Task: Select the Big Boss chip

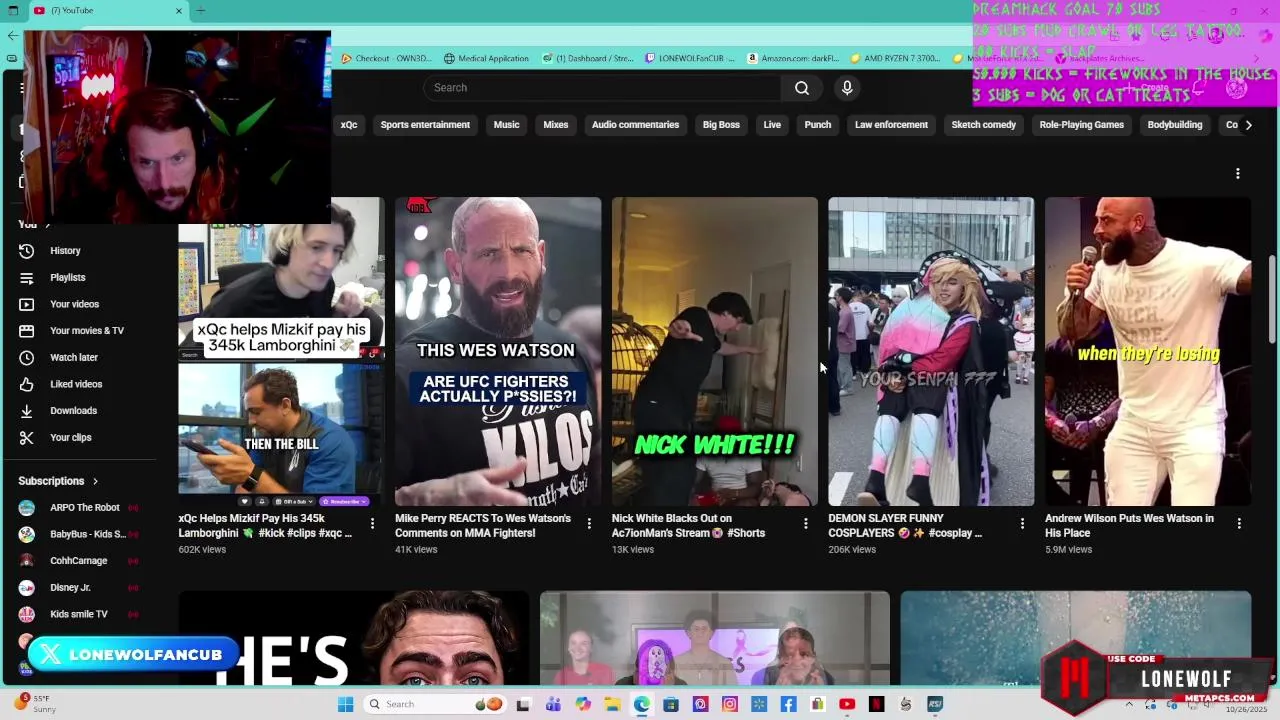Action: (721, 125)
